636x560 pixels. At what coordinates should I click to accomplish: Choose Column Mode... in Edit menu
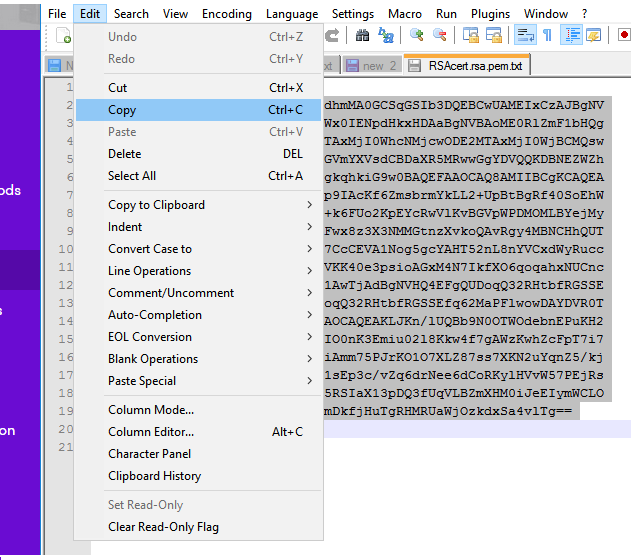pyautogui.click(x=199, y=410)
